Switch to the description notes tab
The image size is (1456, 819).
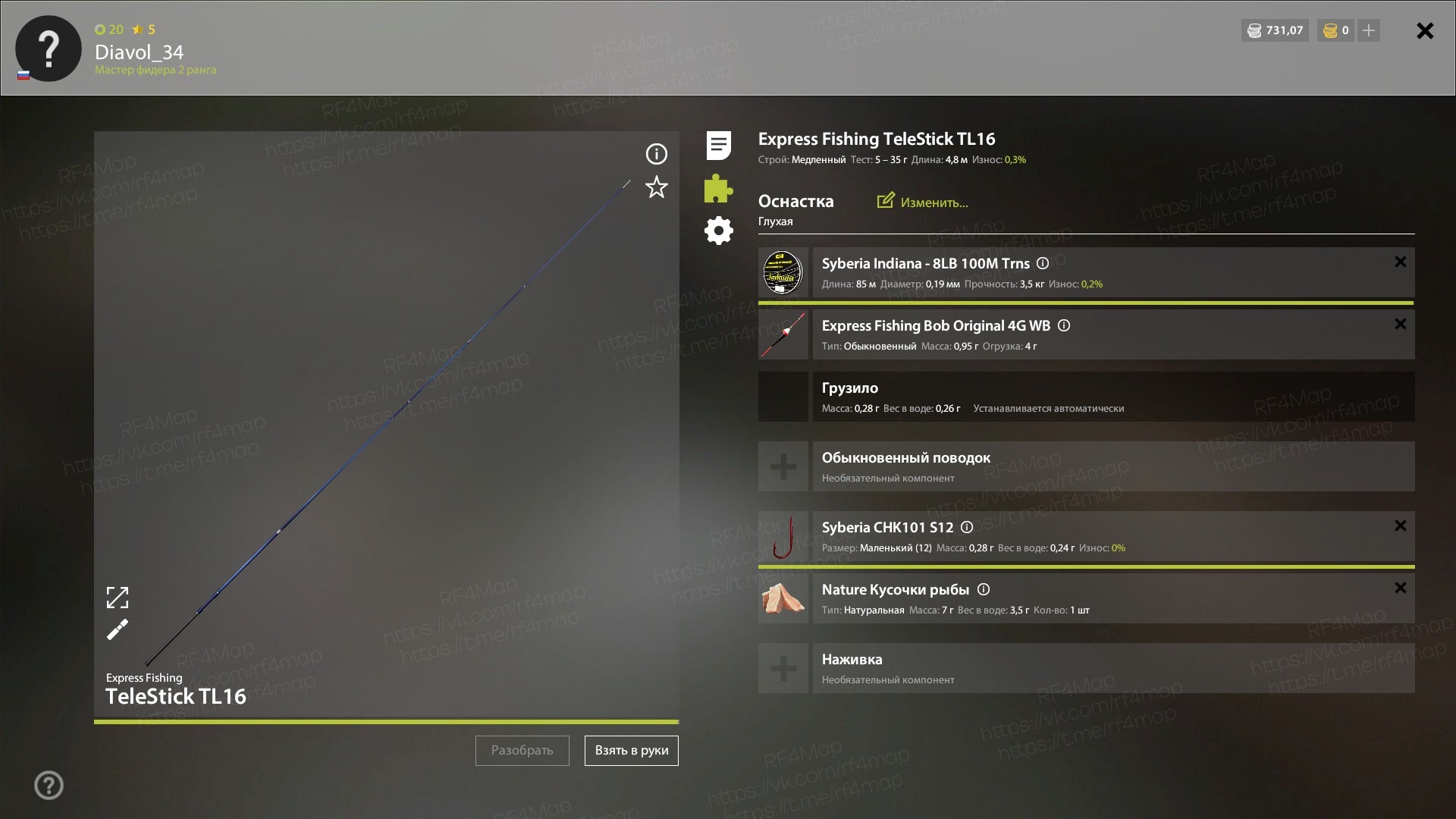coord(718,146)
